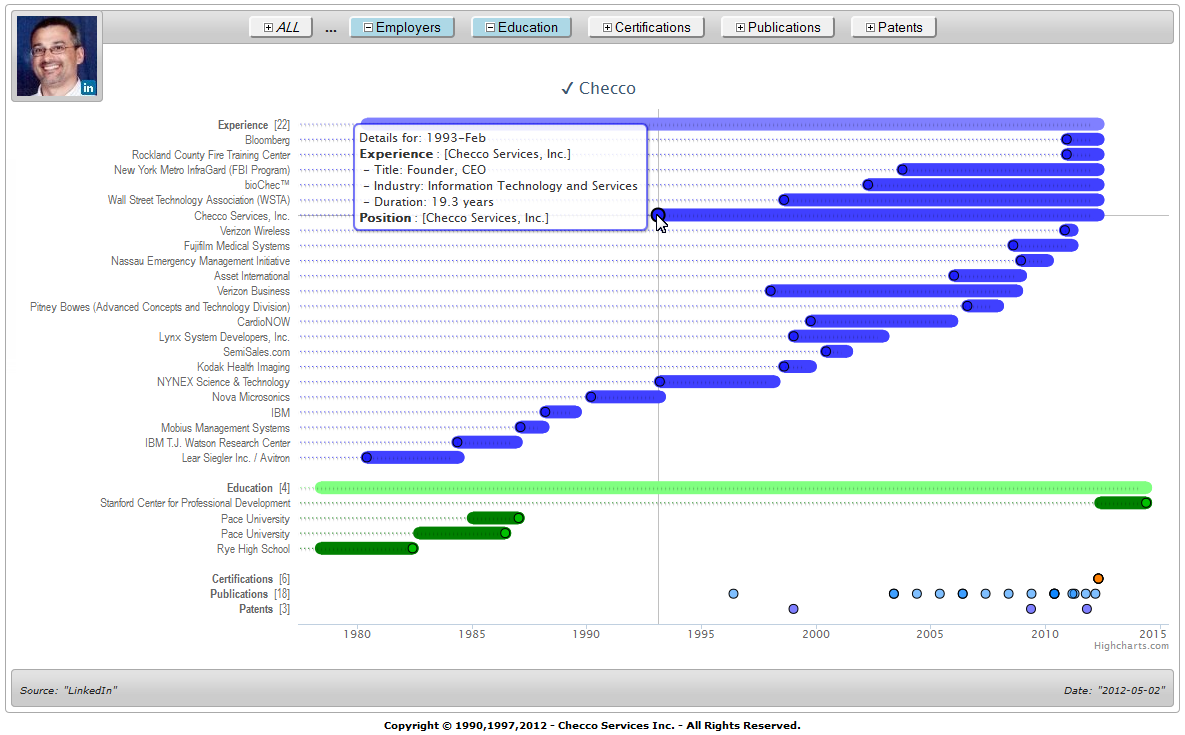Click the Source "LinkedIn" footer text

click(x=68, y=690)
